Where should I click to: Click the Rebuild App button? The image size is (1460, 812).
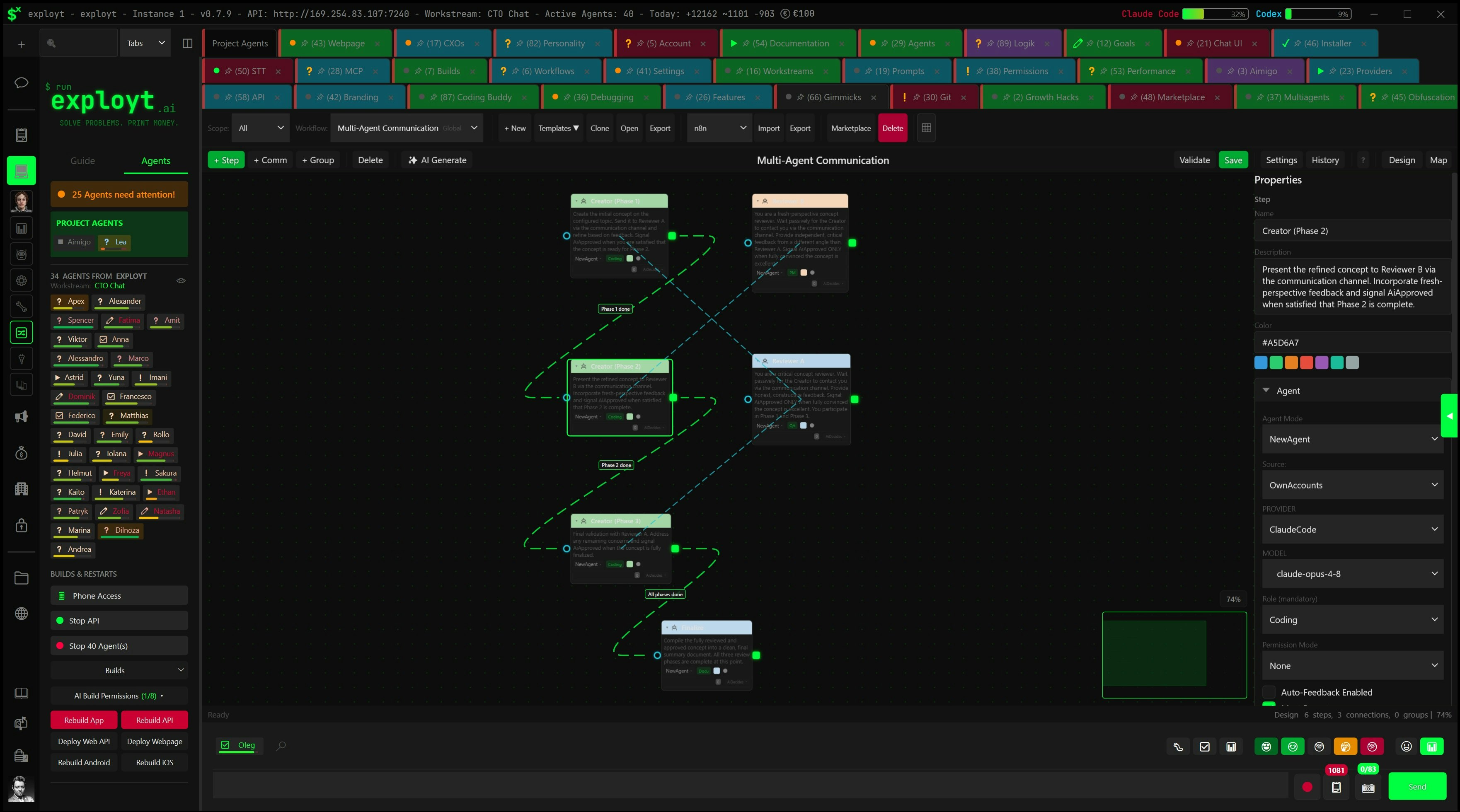point(84,720)
